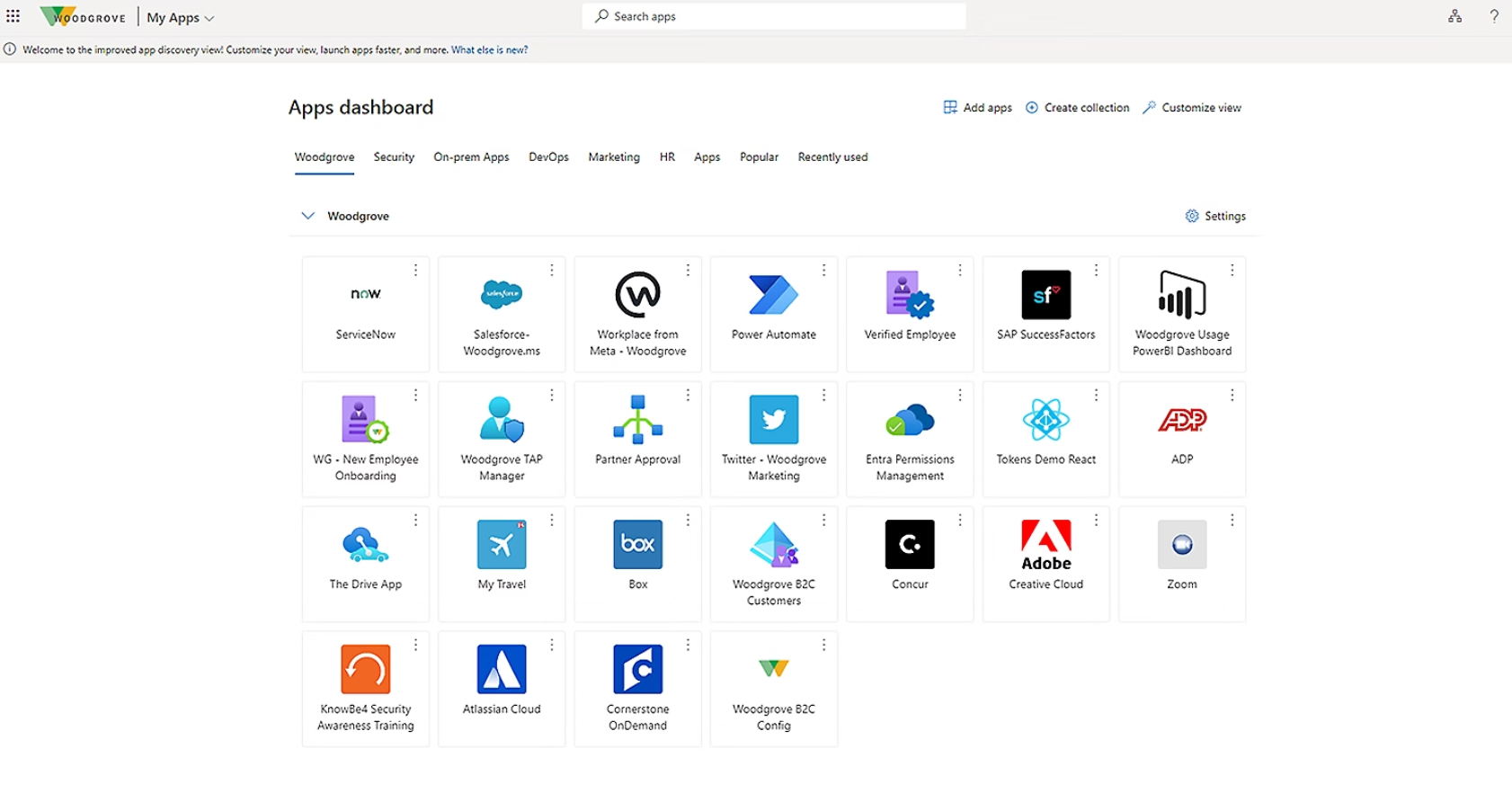Launch the Concur app icon
This screenshot has width=1512, height=811.
[x=910, y=544]
